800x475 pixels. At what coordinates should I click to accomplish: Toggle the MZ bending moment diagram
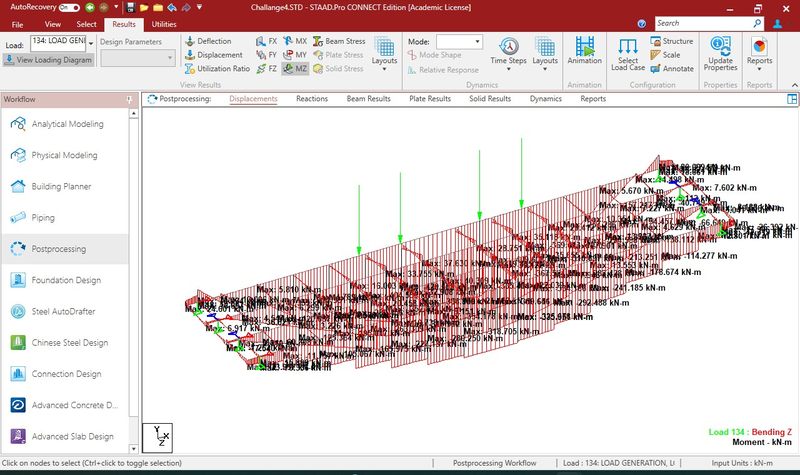pos(294,69)
